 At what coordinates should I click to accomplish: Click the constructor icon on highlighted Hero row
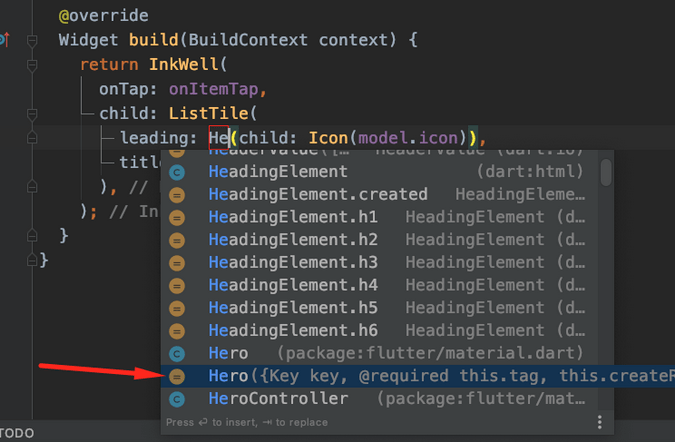[177, 376]
